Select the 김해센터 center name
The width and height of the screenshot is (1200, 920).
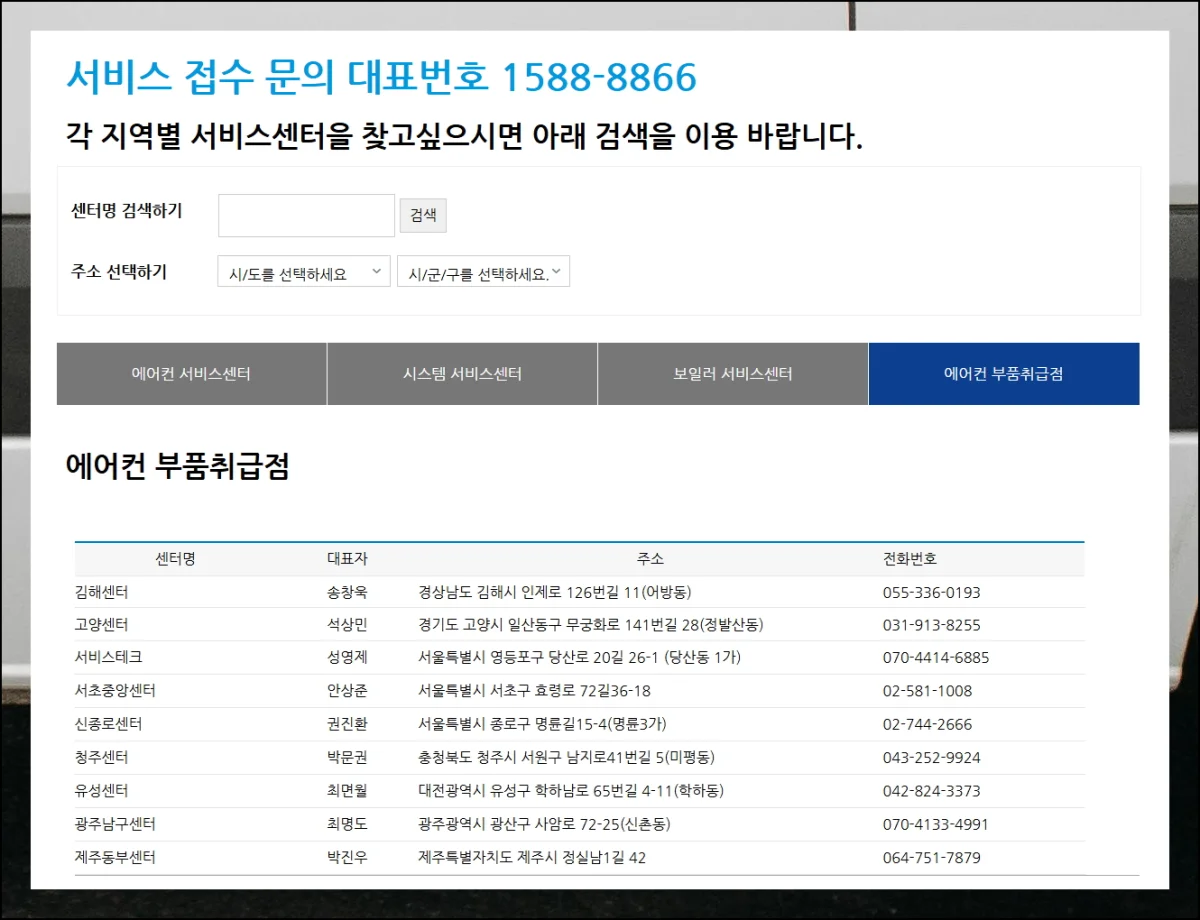(101, 592)
